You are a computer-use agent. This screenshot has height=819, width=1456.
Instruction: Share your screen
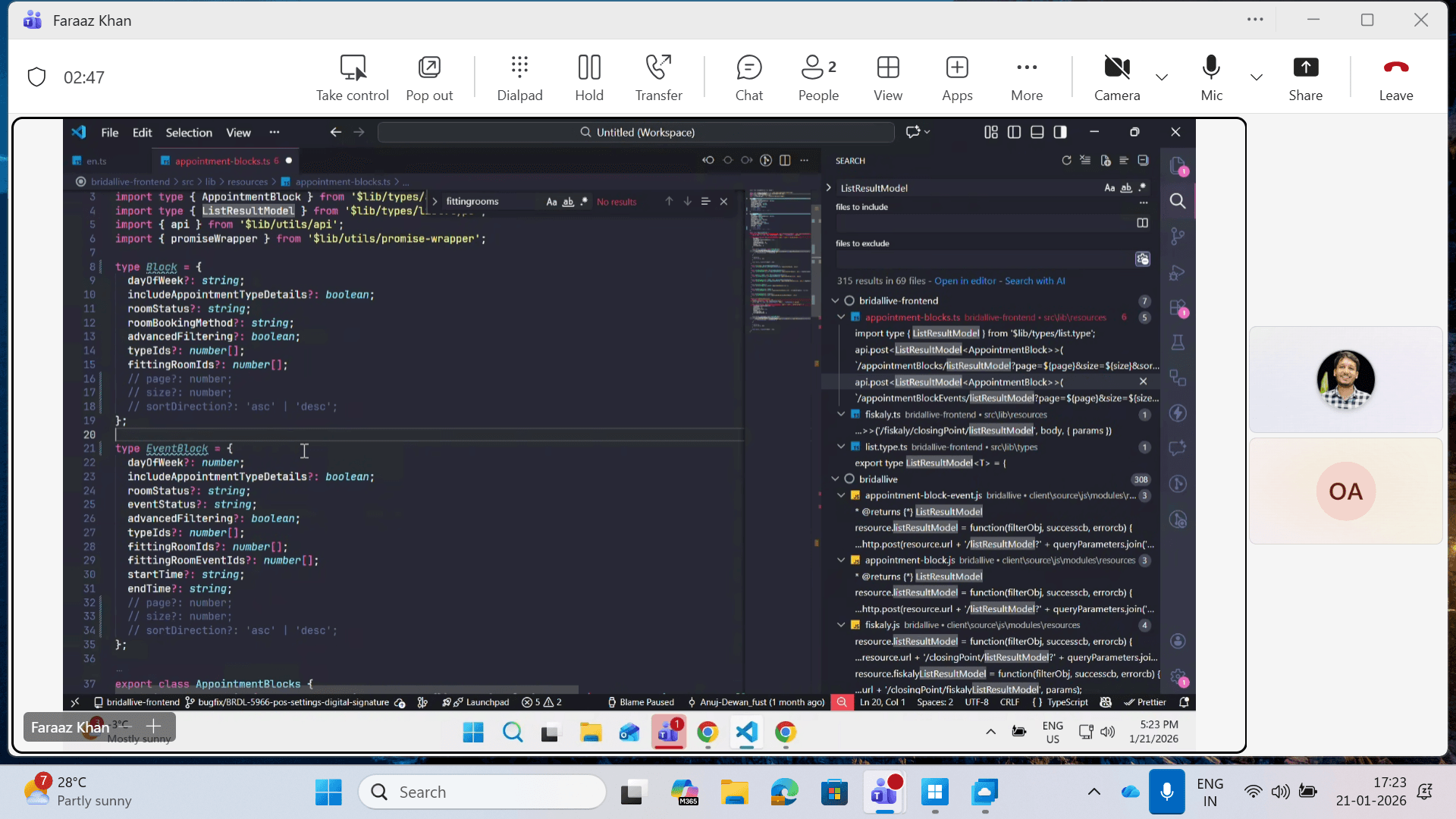[1305, 77]
